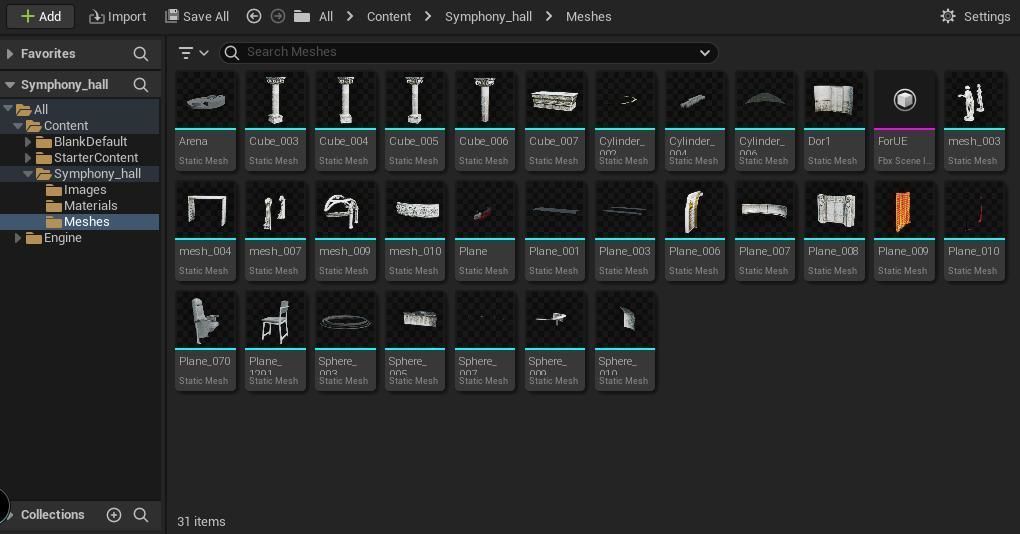
Task: Click Save All in the toolbar
Action: (197, 16)
